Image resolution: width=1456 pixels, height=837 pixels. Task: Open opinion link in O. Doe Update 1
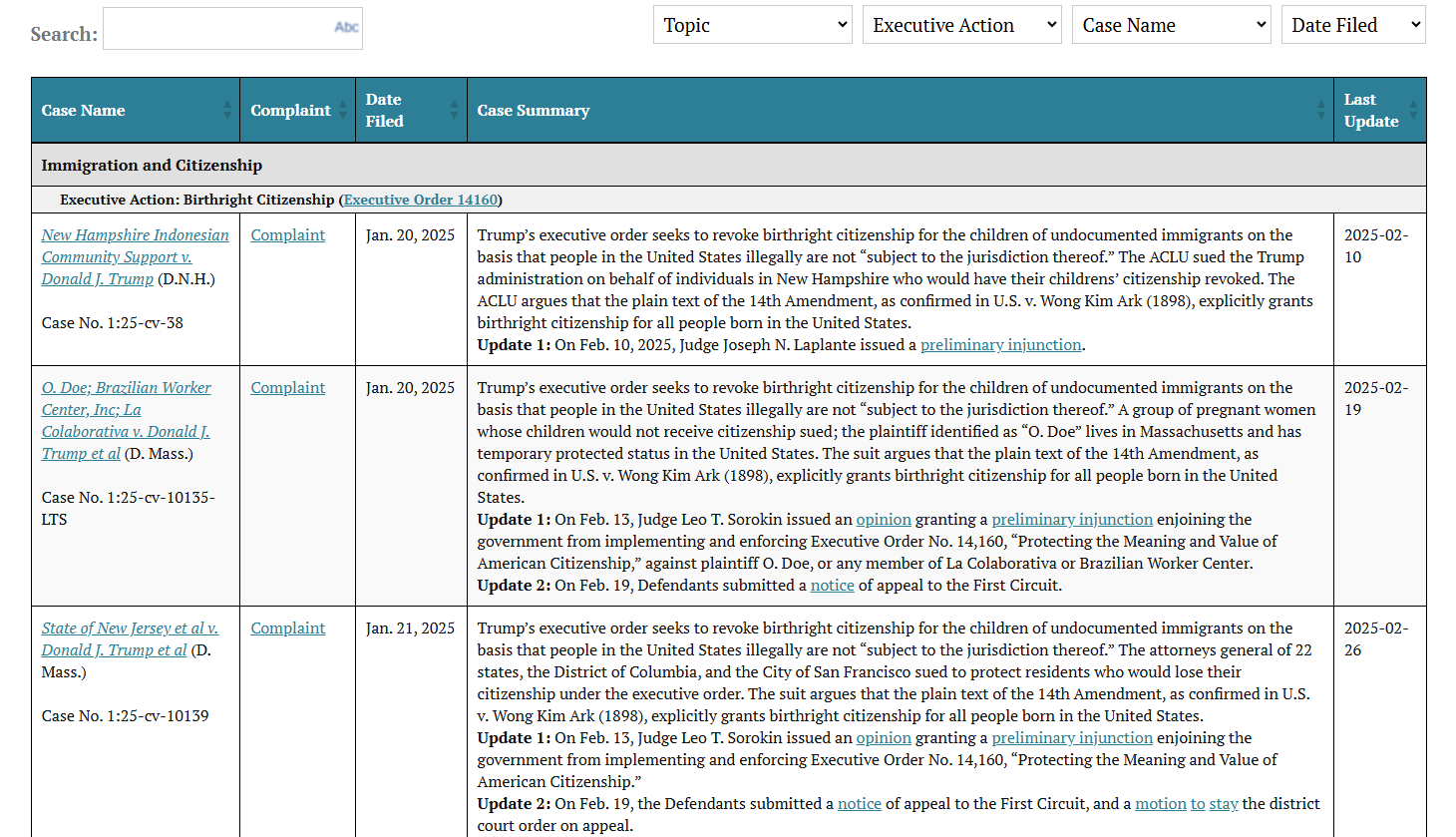point(884,520)
